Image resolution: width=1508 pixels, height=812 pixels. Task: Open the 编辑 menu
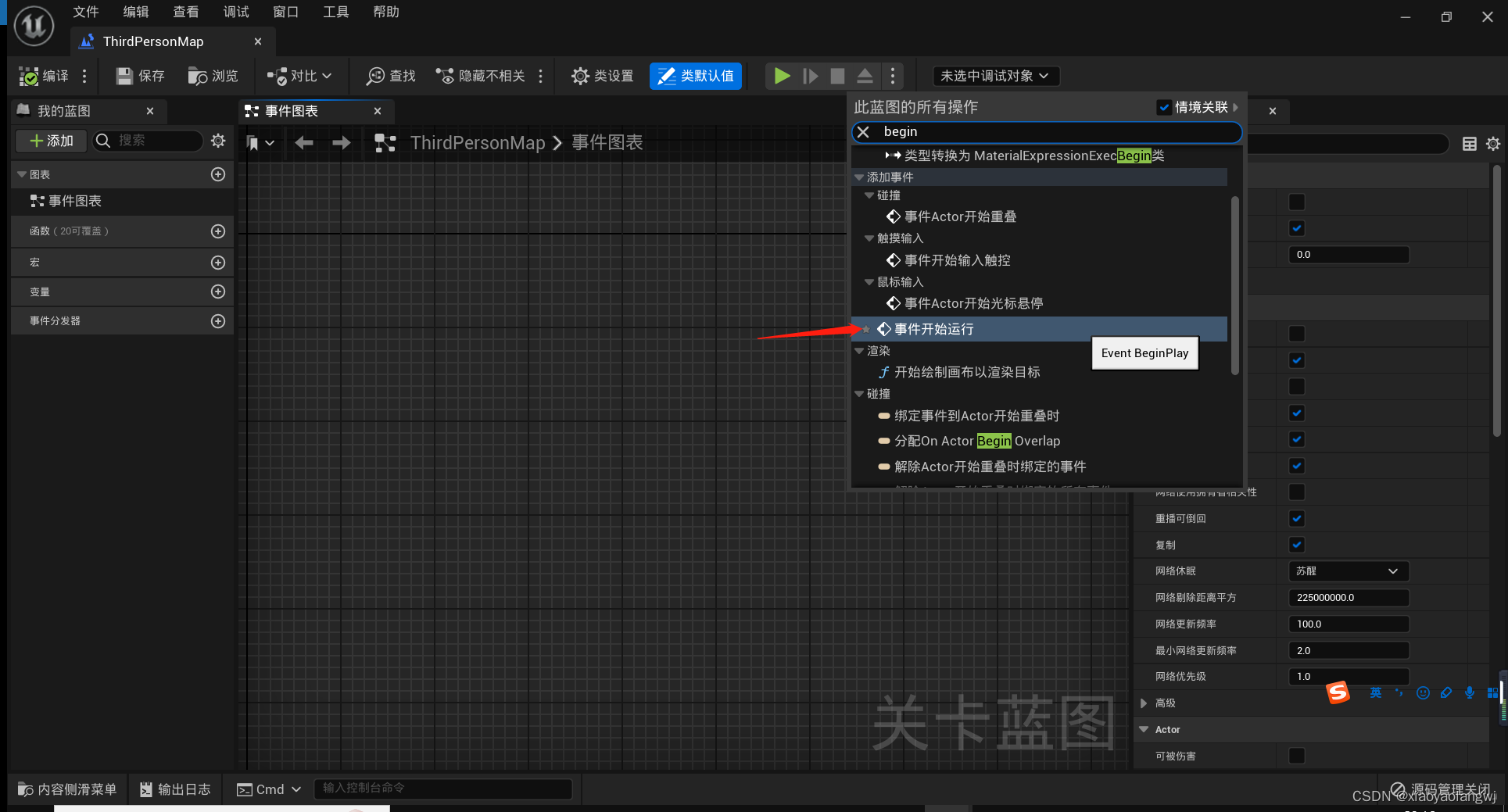[135, 12]
